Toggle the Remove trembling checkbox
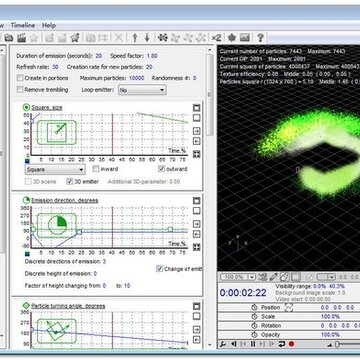The image size is (360, 360). [x=20, y=90]
